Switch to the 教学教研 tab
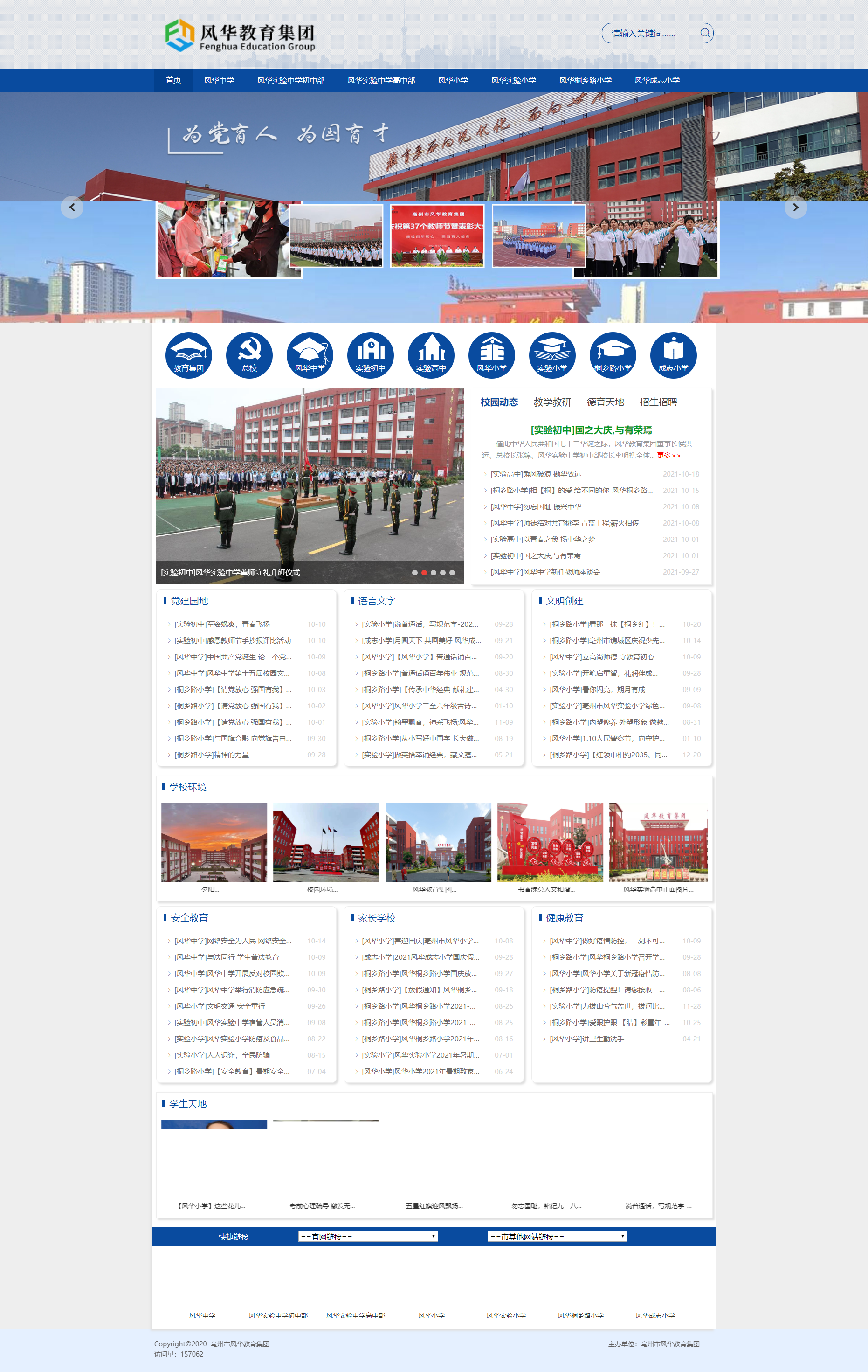Screen dimensions: 868x1372 point(552,402)
